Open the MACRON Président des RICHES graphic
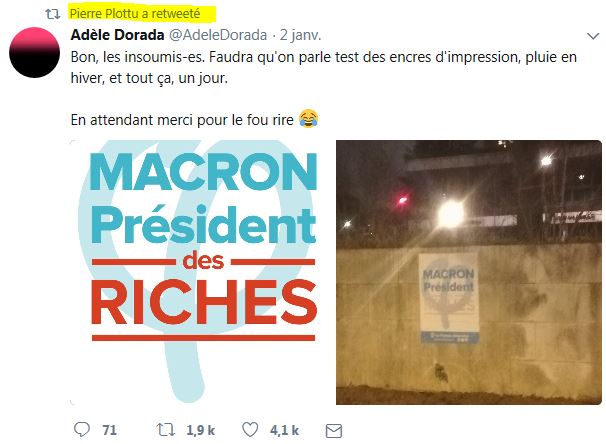This screenshot has width=606, height=444. pyautogui.click(x=201, y=273)
